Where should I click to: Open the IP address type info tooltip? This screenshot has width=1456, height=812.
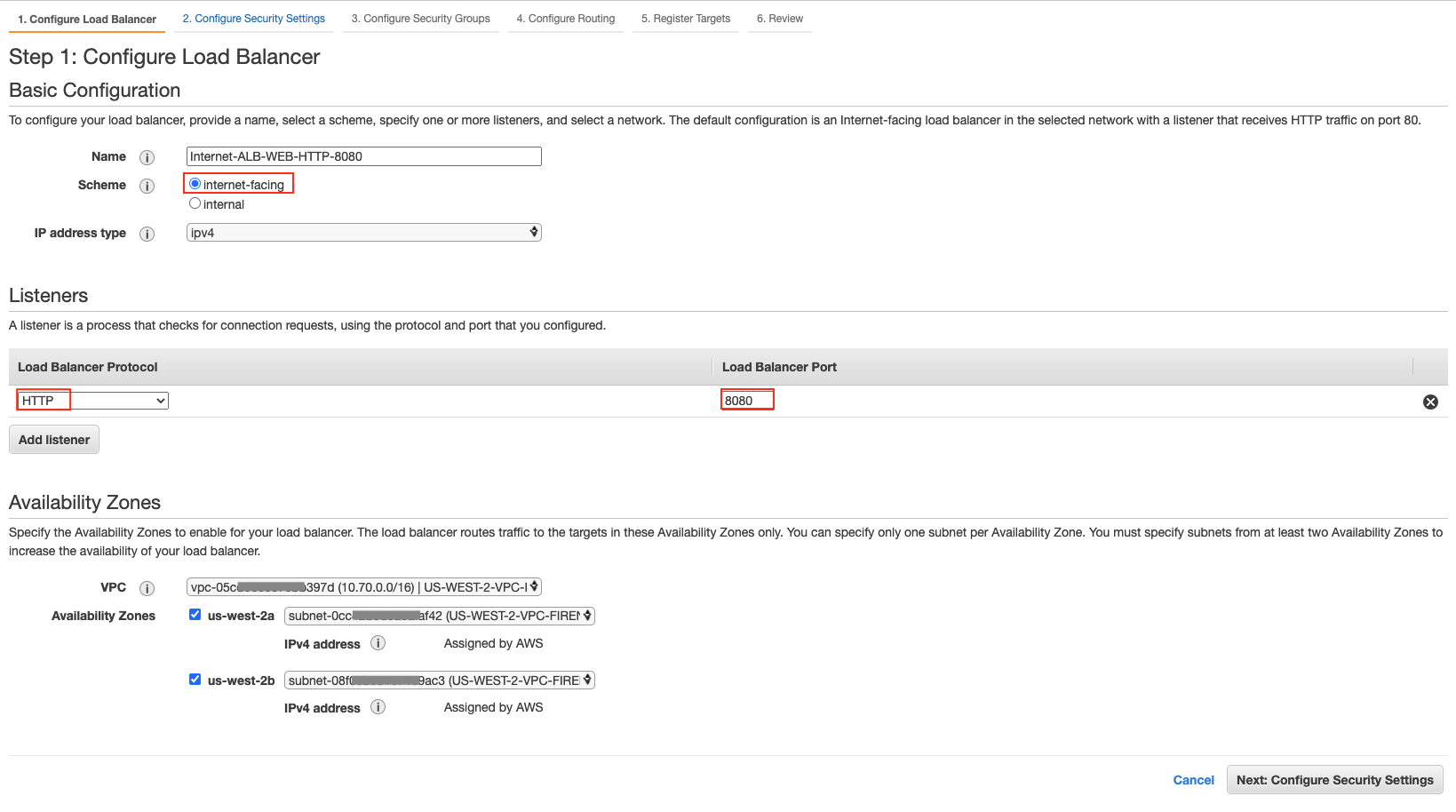[147, 234]
